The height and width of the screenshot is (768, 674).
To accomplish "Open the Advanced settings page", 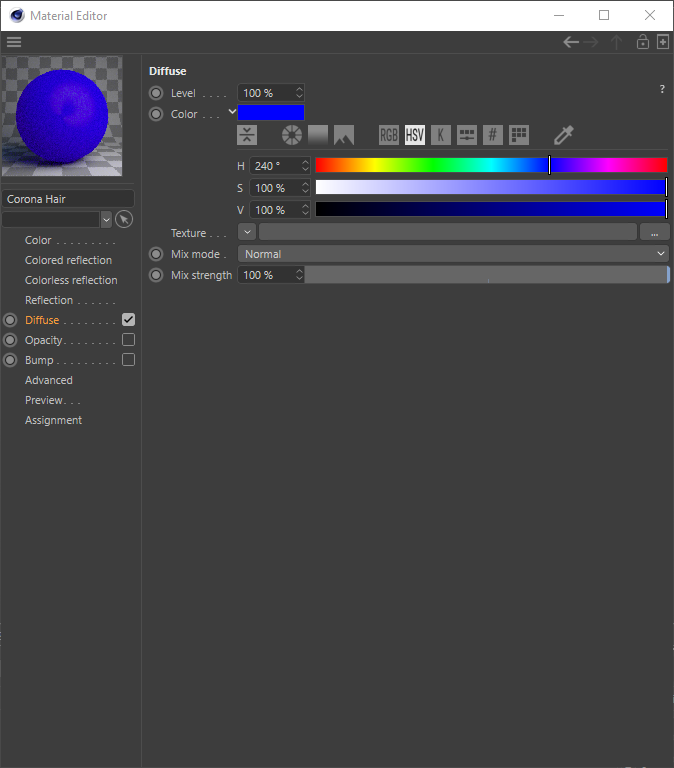I will 49,381.
